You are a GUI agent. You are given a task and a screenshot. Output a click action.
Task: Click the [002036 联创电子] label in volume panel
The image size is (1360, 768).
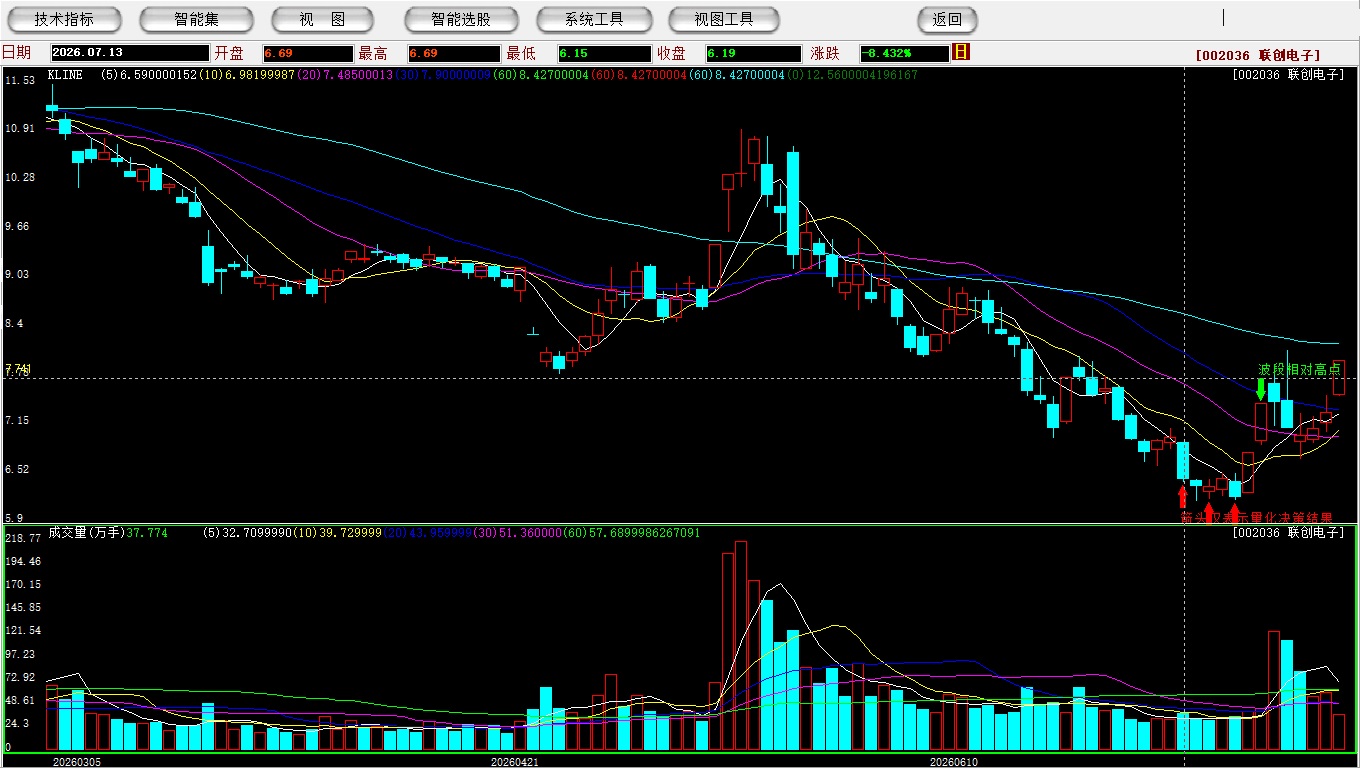tap(1290, 533)
